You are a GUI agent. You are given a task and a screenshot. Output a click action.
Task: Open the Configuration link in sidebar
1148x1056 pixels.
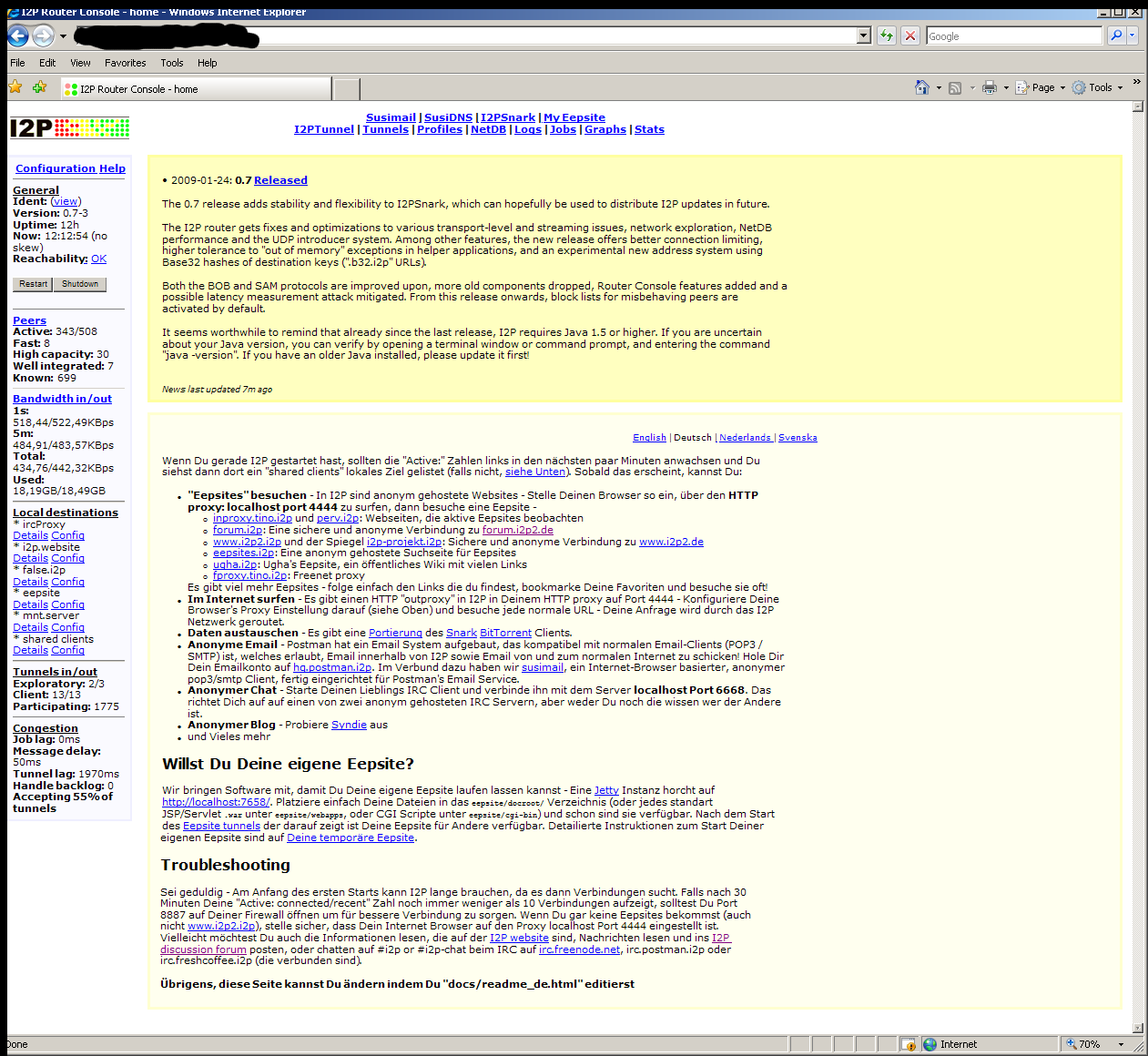point(56,168)
